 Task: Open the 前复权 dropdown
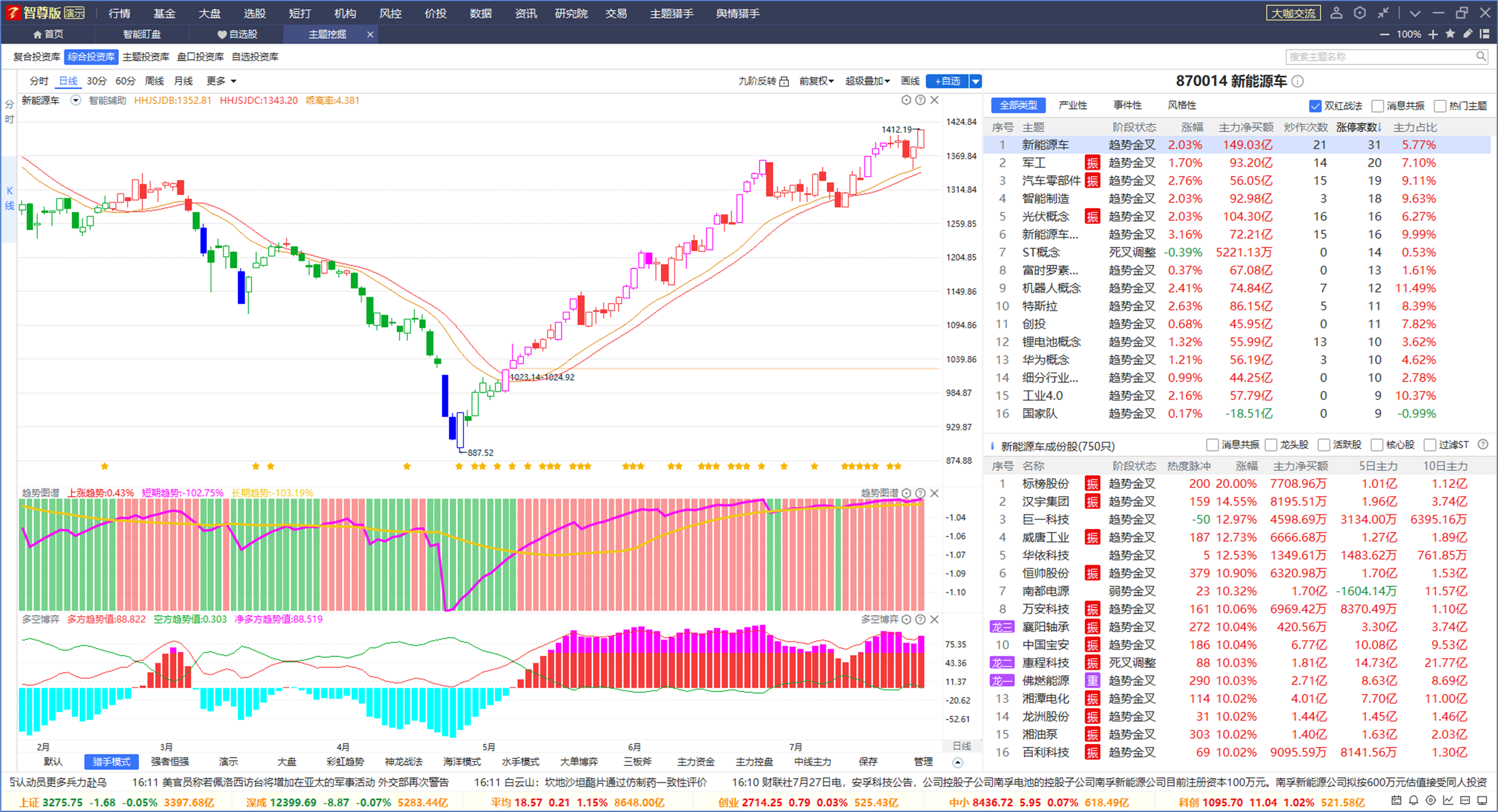click(x=816, y=81)
